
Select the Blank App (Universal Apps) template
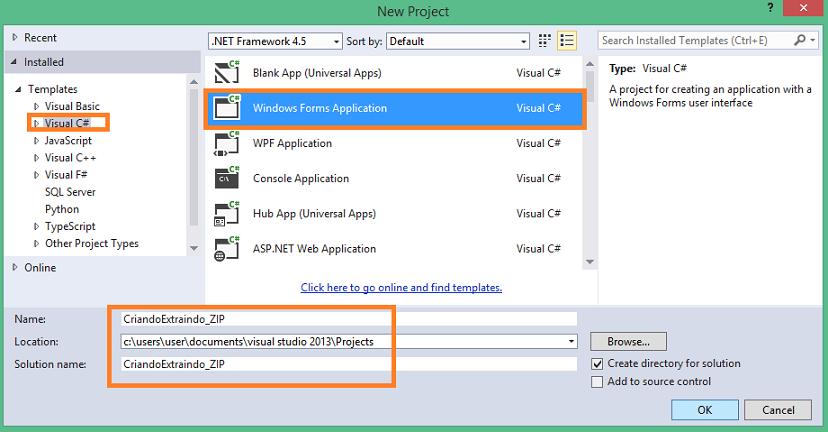coord(395,72)
